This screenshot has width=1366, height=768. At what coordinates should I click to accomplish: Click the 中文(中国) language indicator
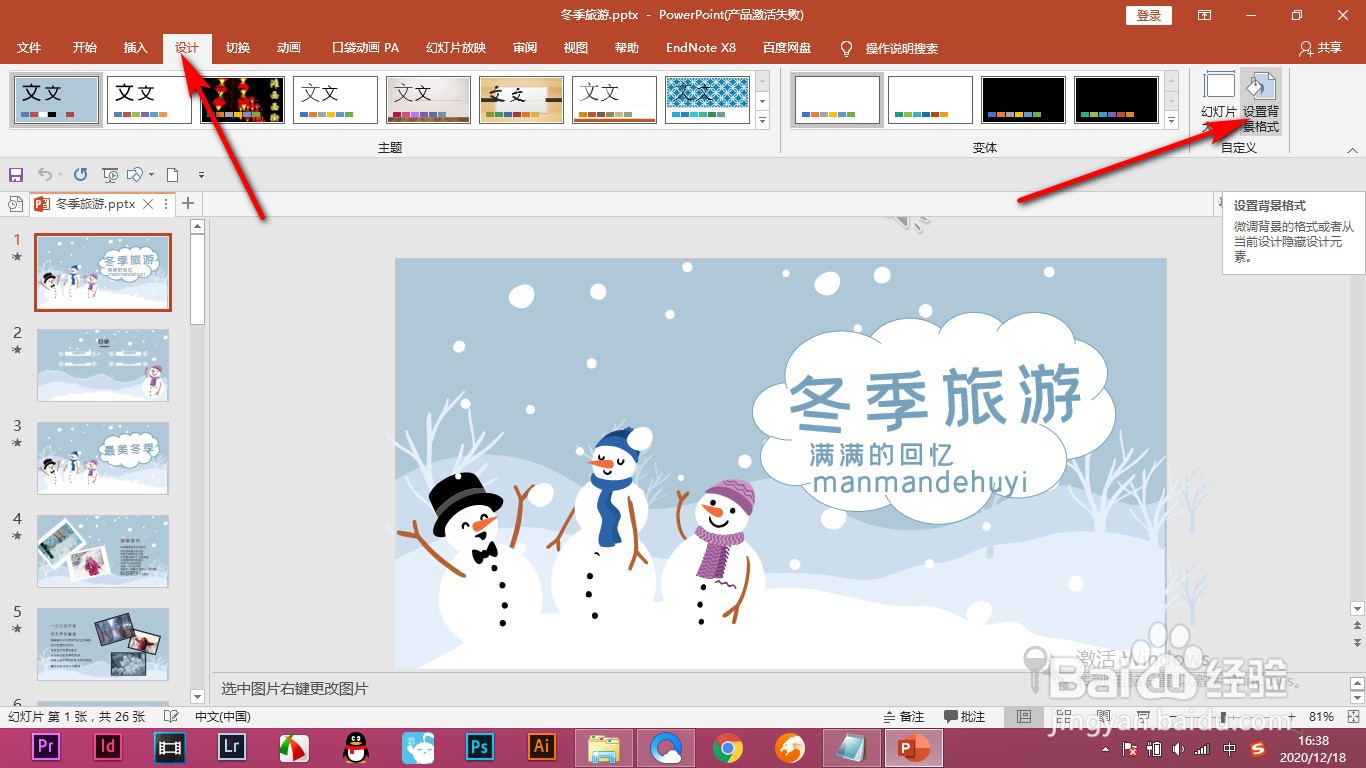[x=223, y=716]
